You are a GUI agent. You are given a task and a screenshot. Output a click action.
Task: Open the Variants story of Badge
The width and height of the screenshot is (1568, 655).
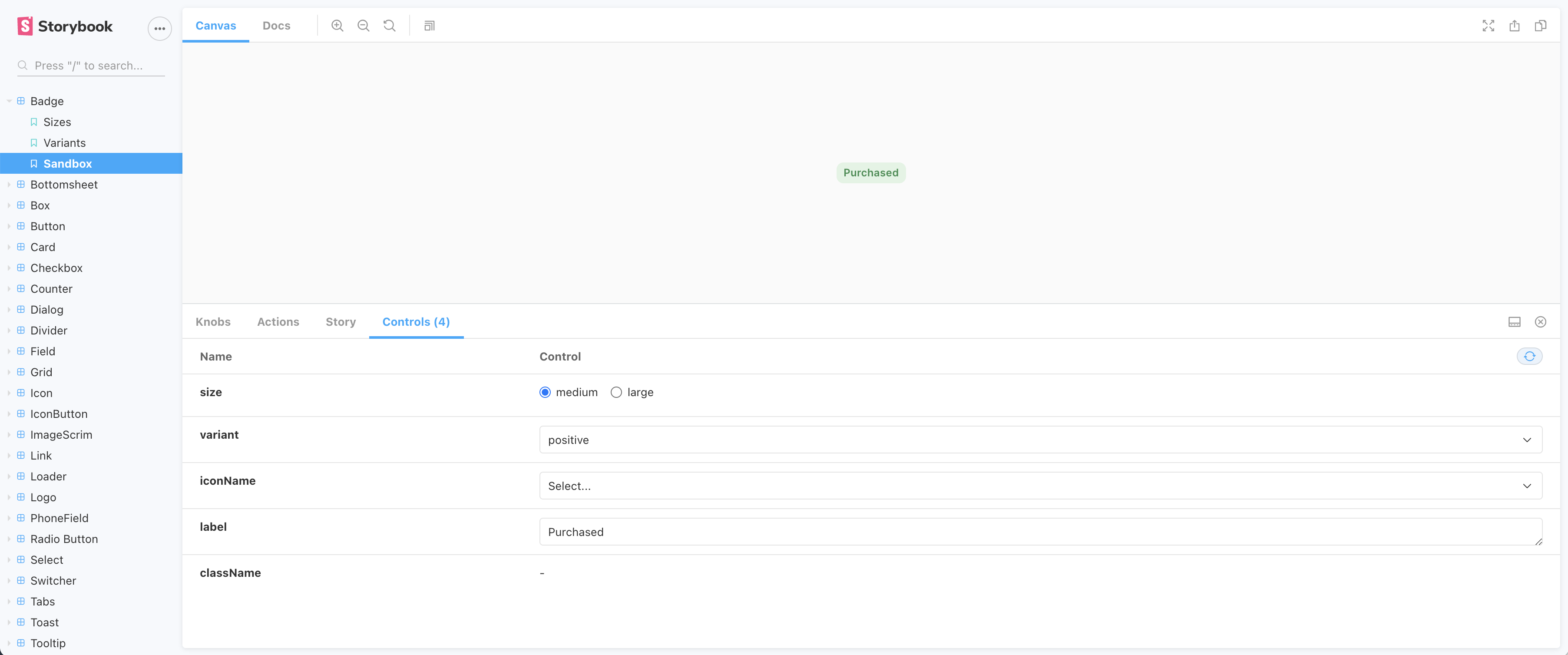[x=65, y=142]
